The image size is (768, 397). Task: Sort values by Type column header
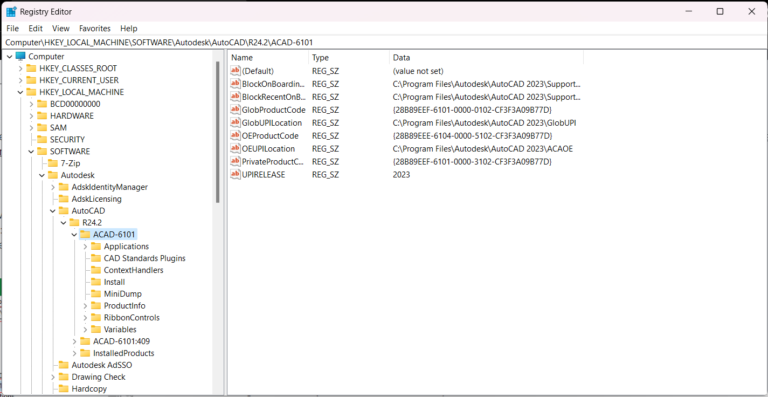[348, 58]
